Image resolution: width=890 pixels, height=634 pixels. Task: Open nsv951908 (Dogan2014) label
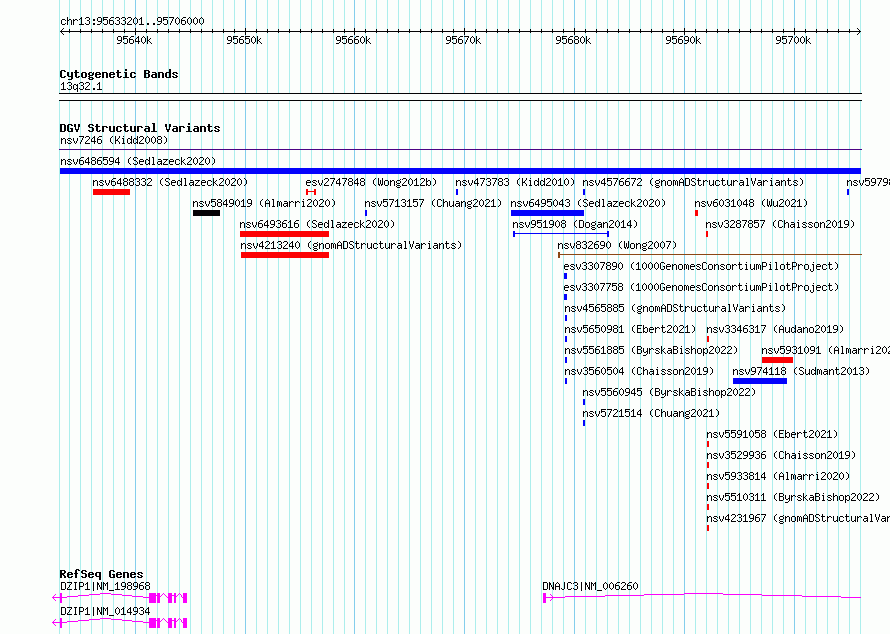[x=575, y=224]
